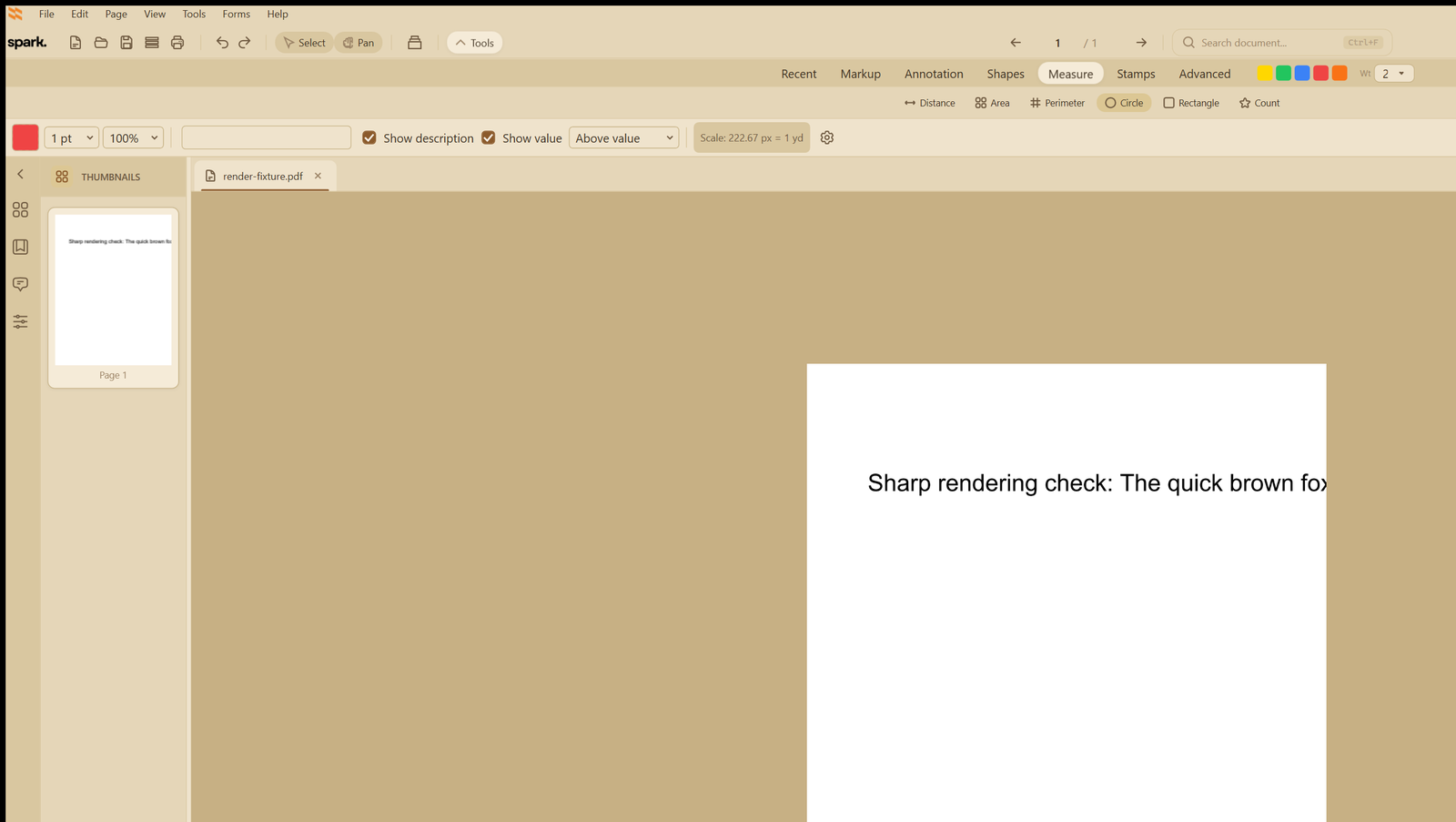Select the Circle measurement tool

point(1124,103)
